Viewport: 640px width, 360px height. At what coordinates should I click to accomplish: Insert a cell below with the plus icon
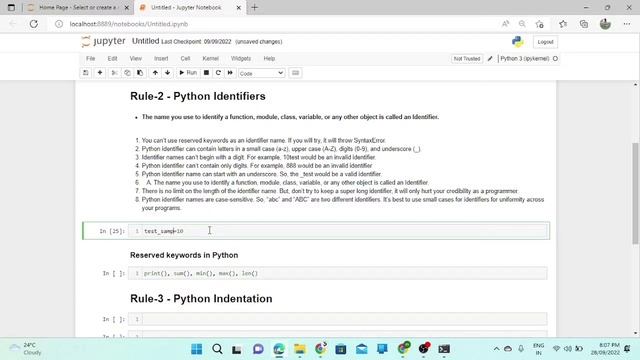(100, 73)
